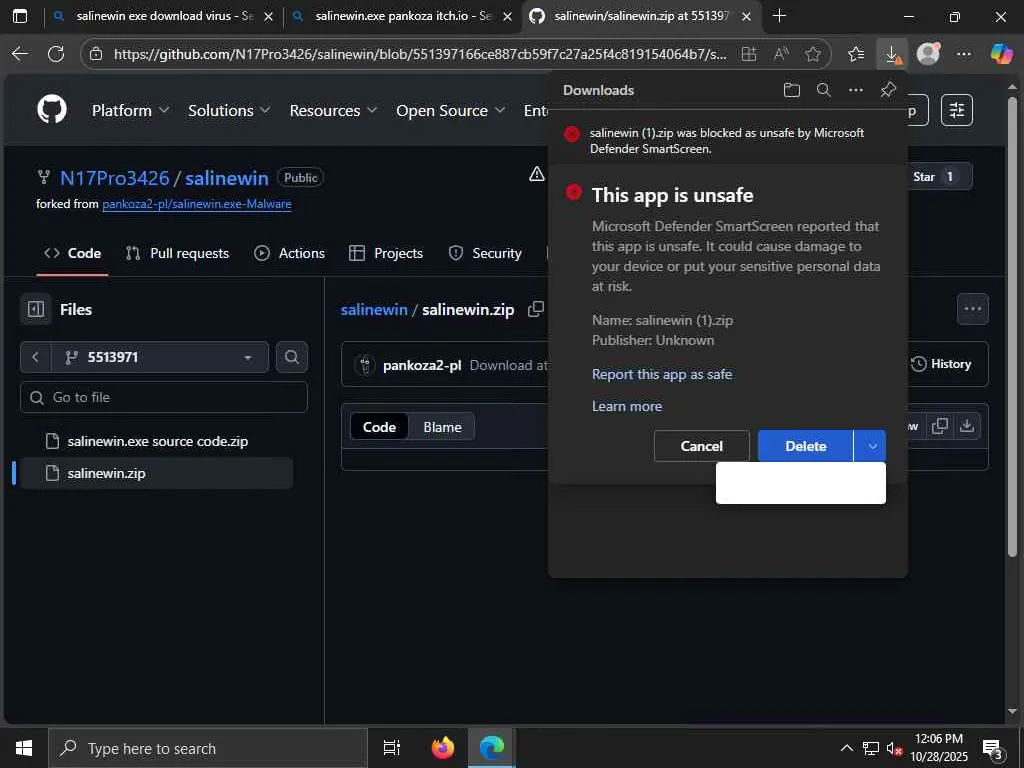Click the Windows taskbar search box

pyautogui.click(x=208, y=748)
